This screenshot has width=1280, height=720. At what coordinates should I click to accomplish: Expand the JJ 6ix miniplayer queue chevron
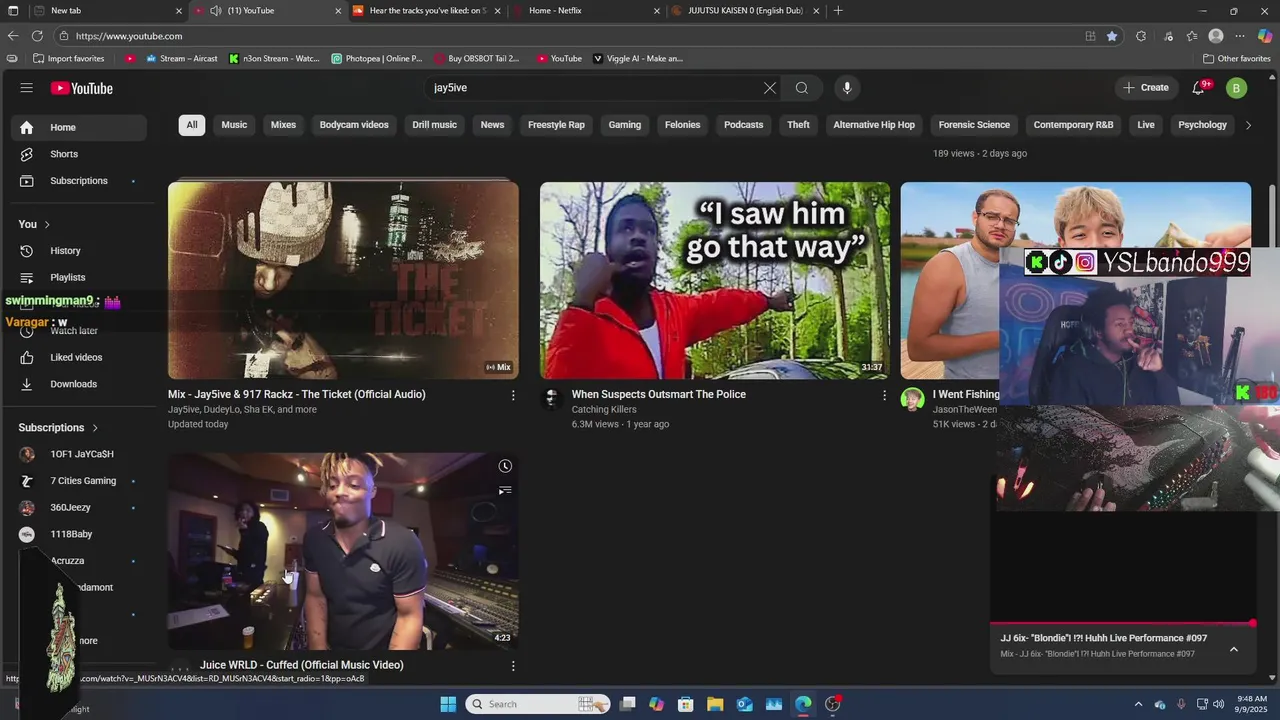[x=1234, y=649]
